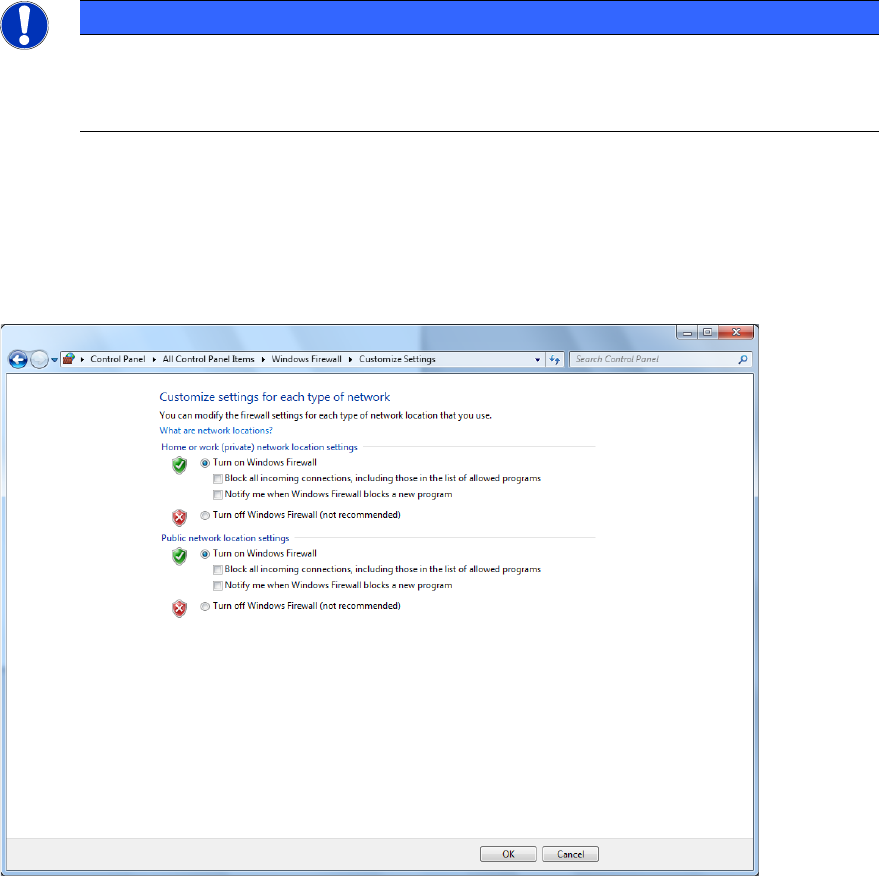Click red shield icon under private network settings

(x=179, y=517)
